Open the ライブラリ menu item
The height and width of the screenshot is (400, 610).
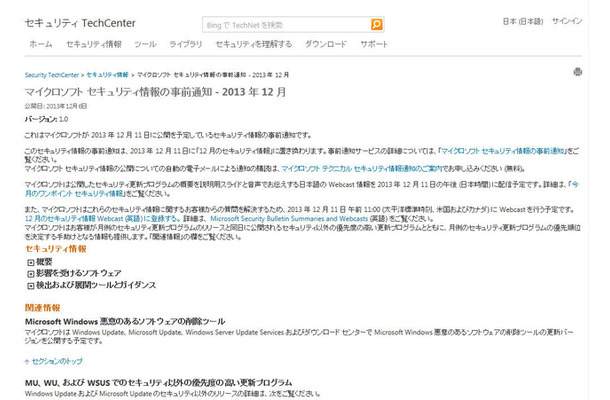[186, 44]
